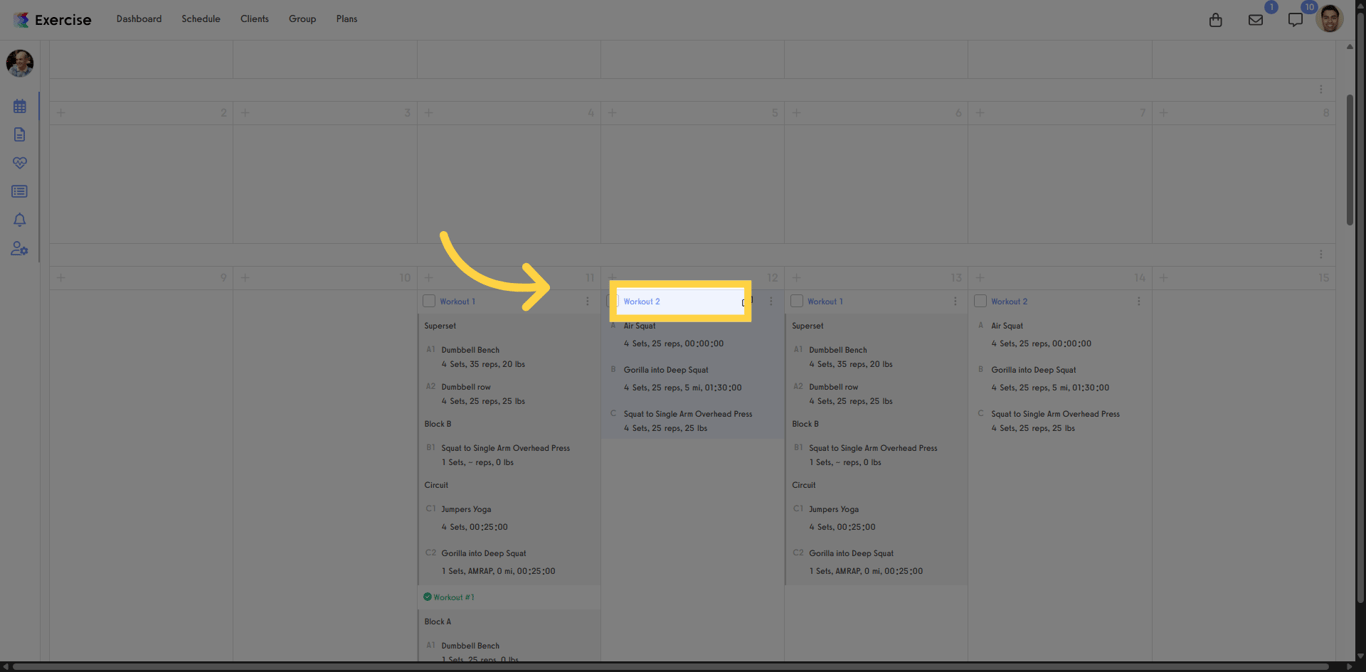Open the chat showing 10 notifications
This screenshot has height=672, width=1366.
(1295, 19)
